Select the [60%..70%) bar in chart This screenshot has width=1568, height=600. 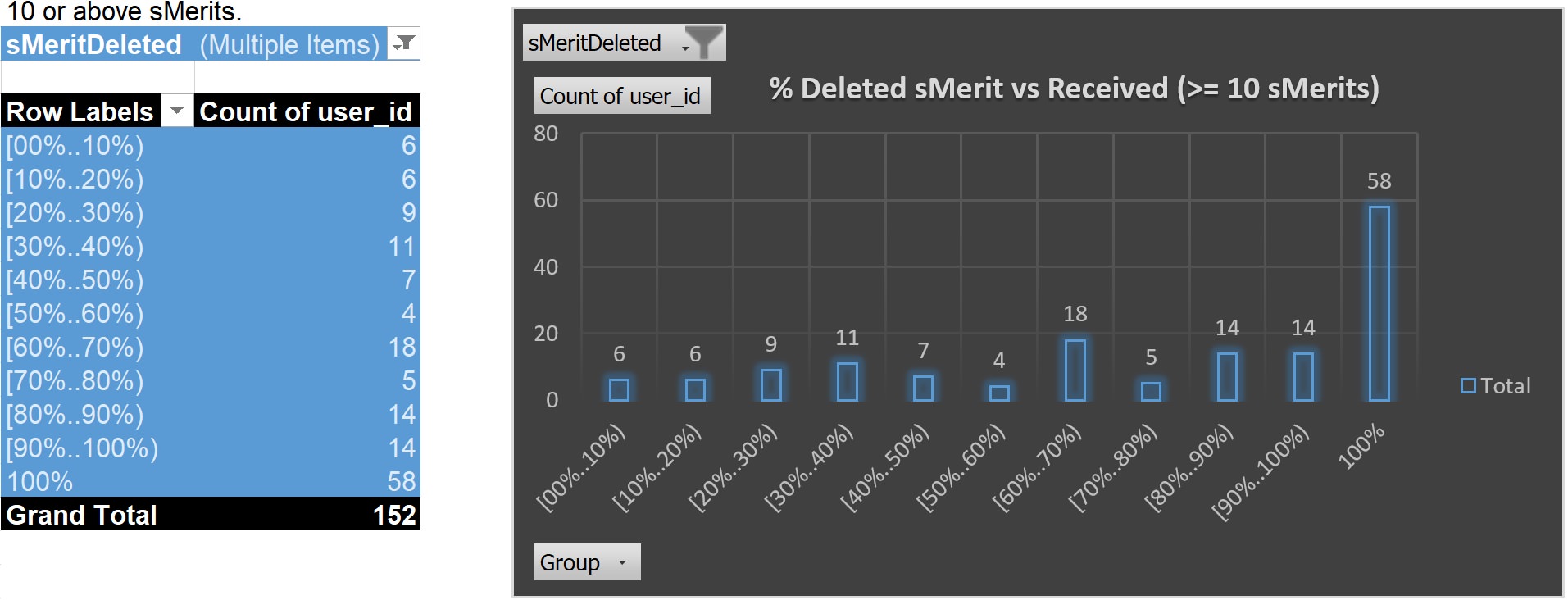1075,370
